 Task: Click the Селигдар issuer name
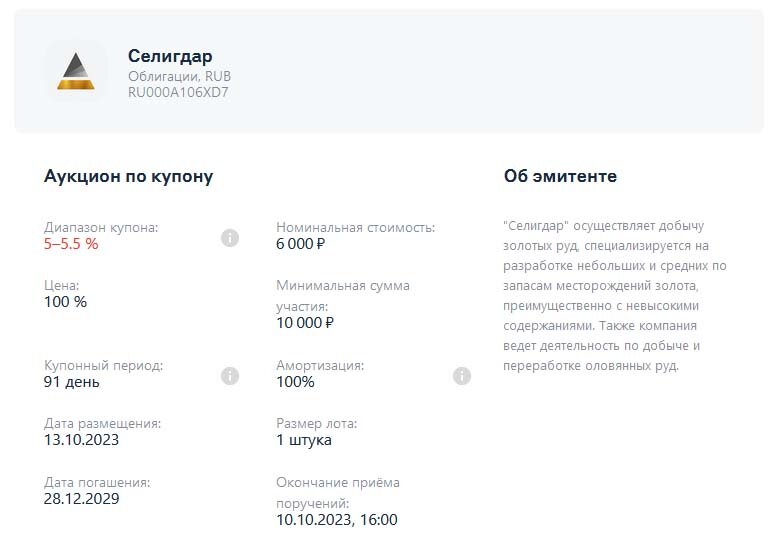tap(170, 56)
